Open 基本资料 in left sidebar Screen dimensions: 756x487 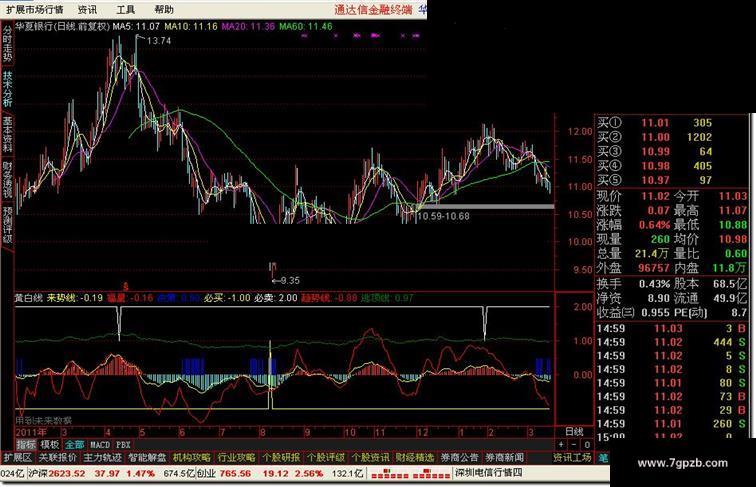tap(7, 134)
